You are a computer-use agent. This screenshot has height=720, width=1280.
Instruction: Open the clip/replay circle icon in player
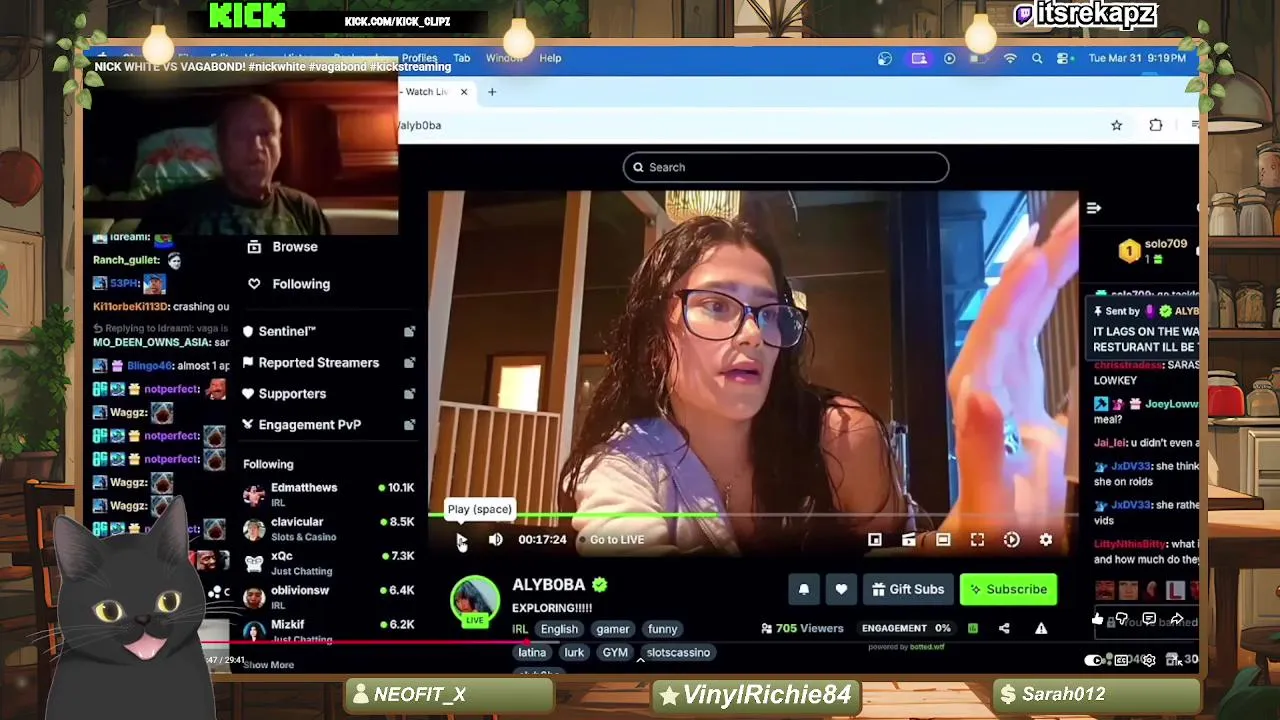coord(1011,540)
